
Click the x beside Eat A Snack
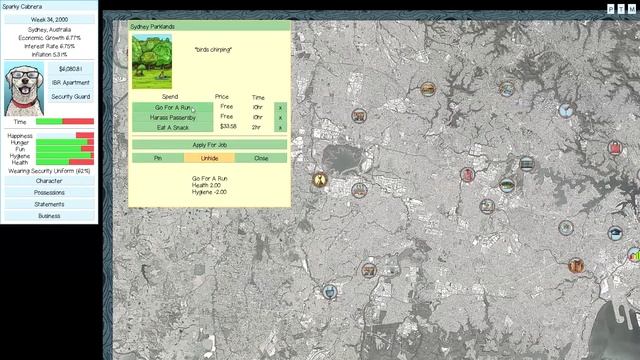tap(280, 128)
